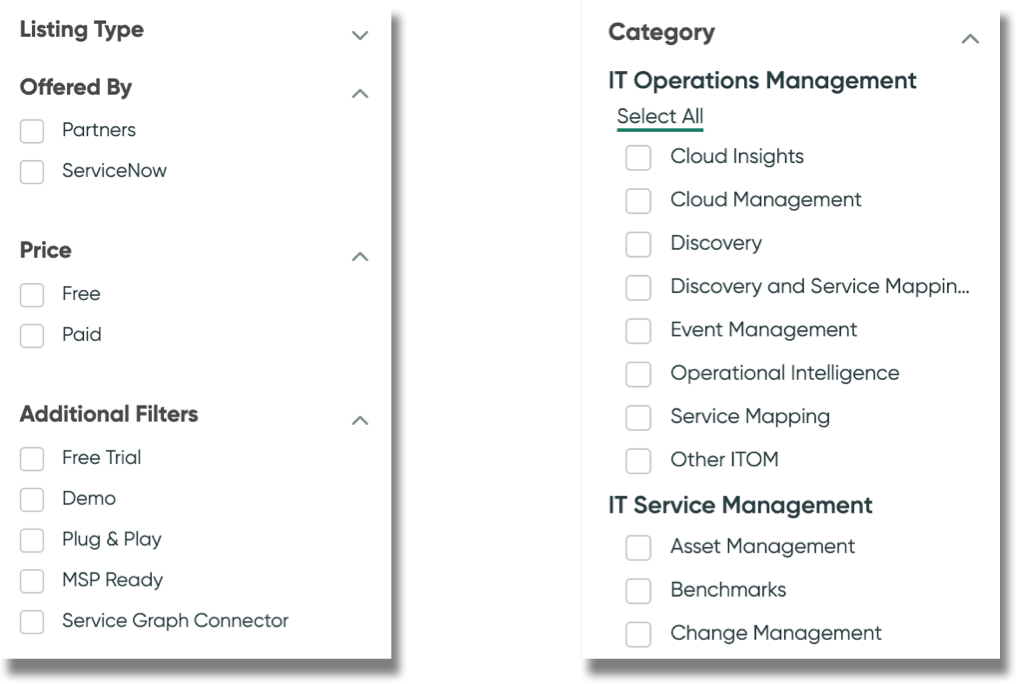Screen dimensions: 1018x684
Task: Check the Cloud Insights category
Action: click(638, 156)
